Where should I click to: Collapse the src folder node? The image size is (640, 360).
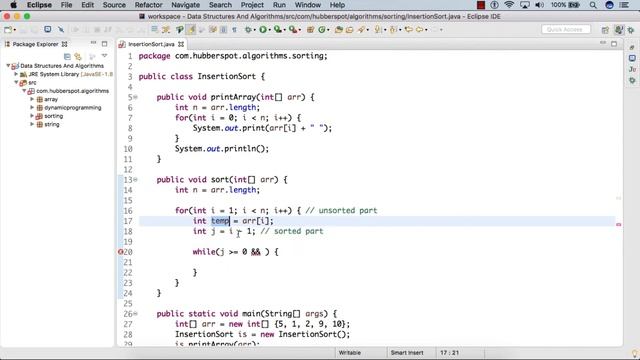point(16,82)
